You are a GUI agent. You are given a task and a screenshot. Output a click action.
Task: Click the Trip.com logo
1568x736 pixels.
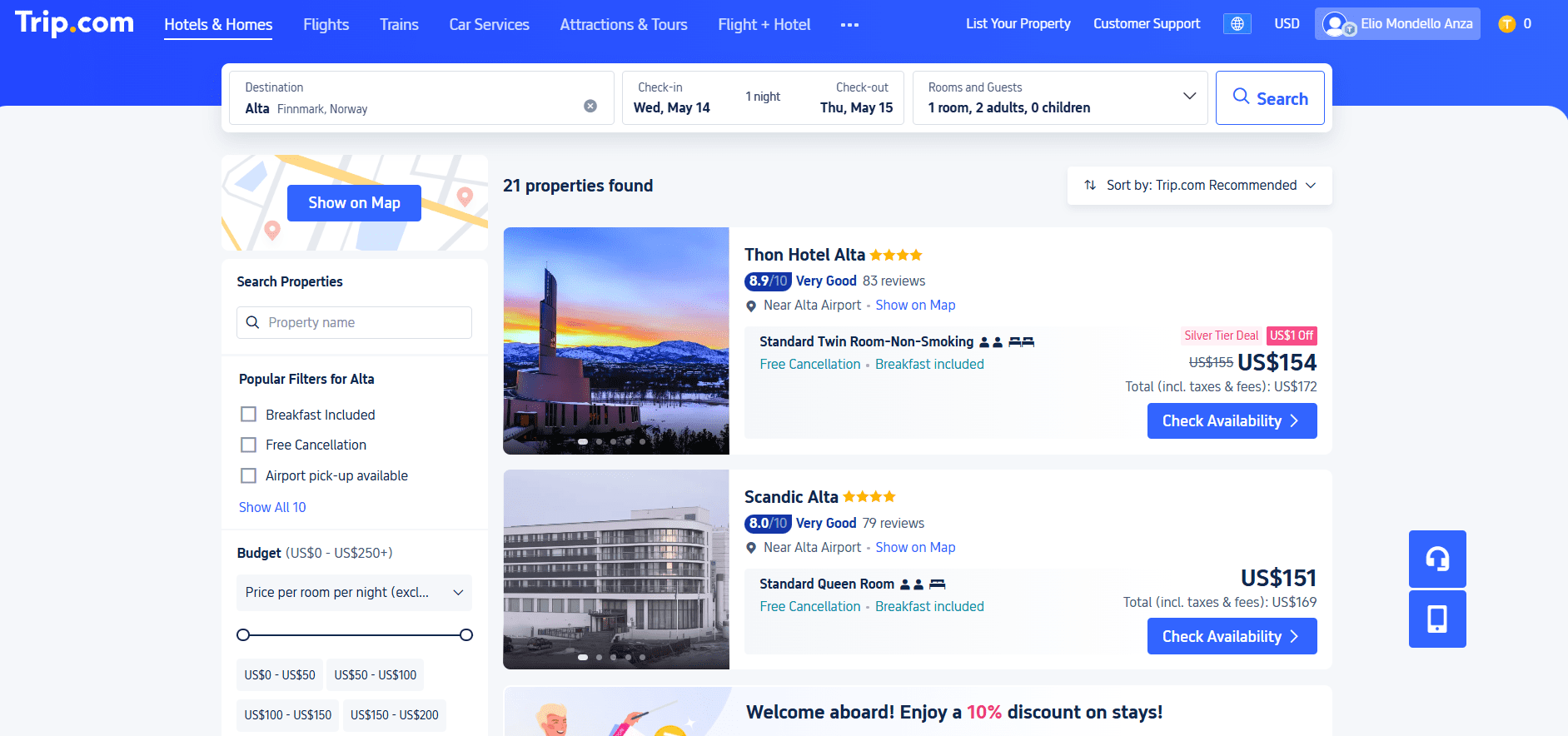coord(74,23)
